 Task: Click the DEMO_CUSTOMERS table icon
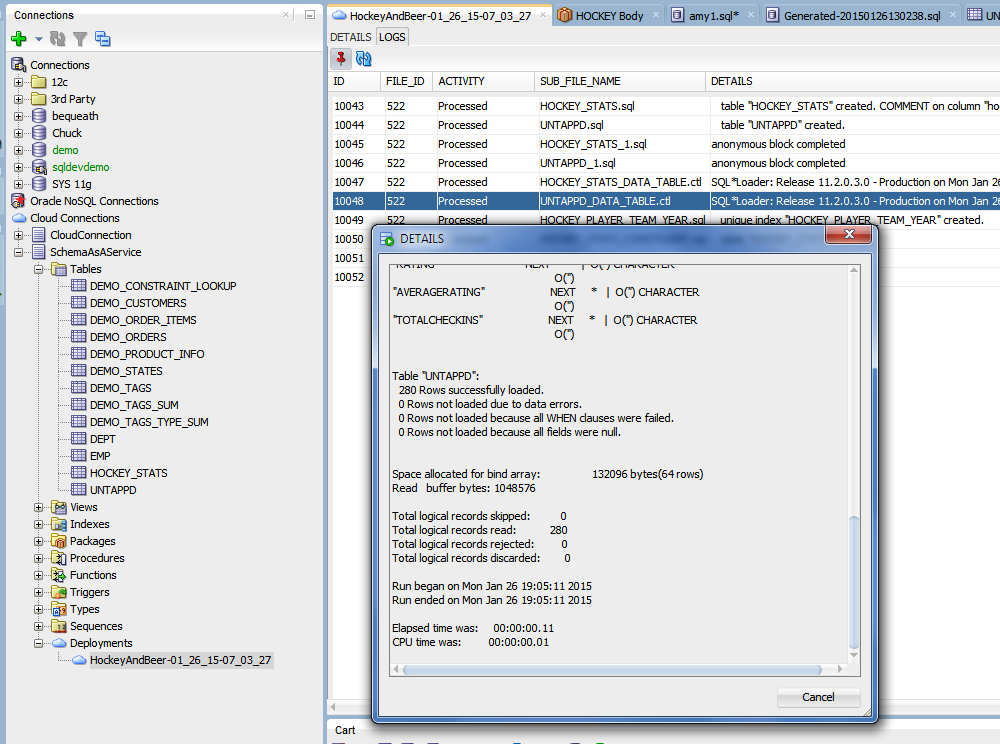pos(78,302)
